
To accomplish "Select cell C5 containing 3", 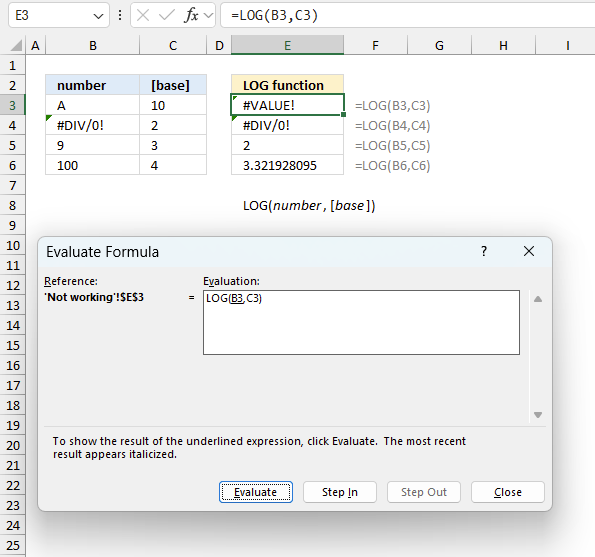I will coord(173,145).
